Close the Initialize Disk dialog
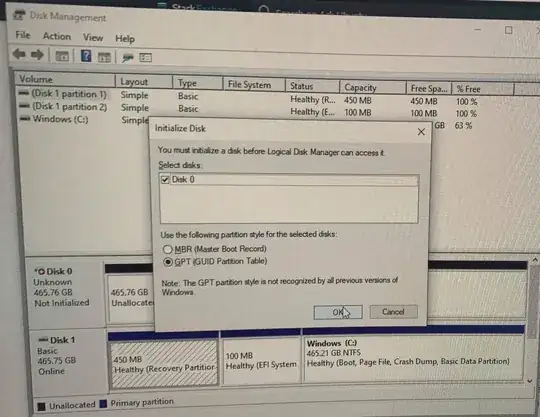Screen dimensions: 540x417 [421, 132]
